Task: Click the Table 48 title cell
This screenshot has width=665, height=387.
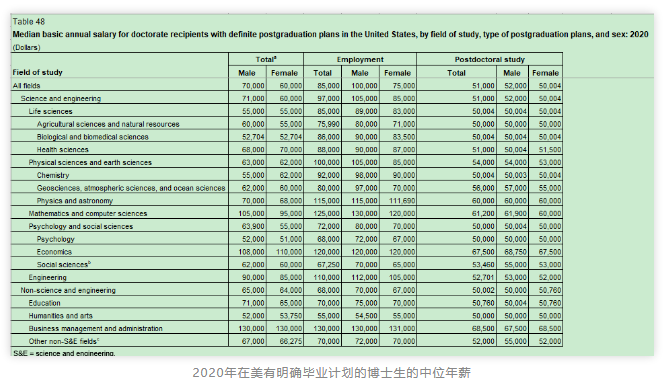Action: click(x=28, y=22)
